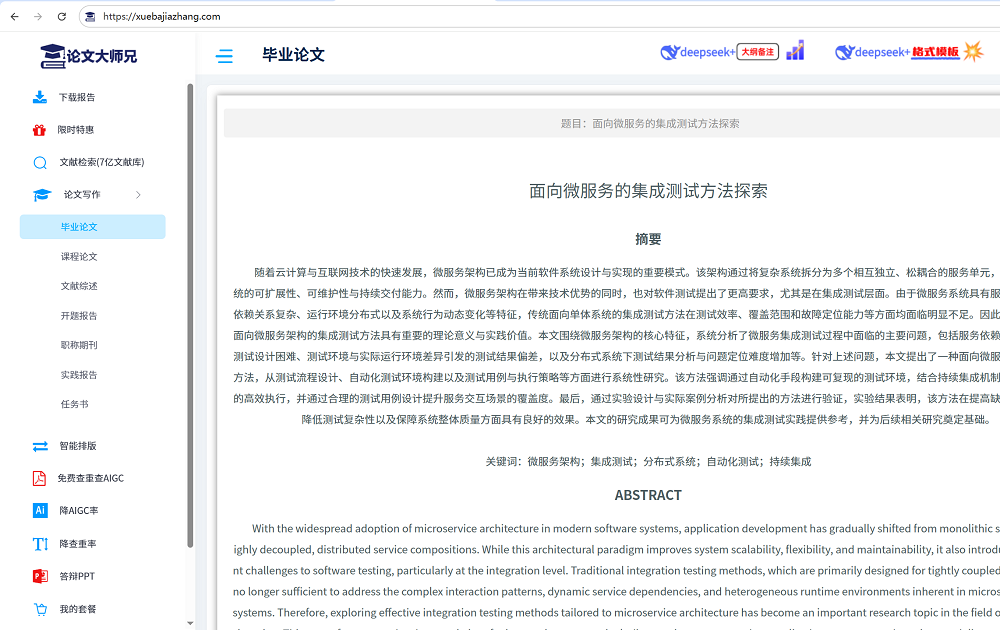Open the 任务书 sidebar entry
1000x630 pixels.
point(75,404)
